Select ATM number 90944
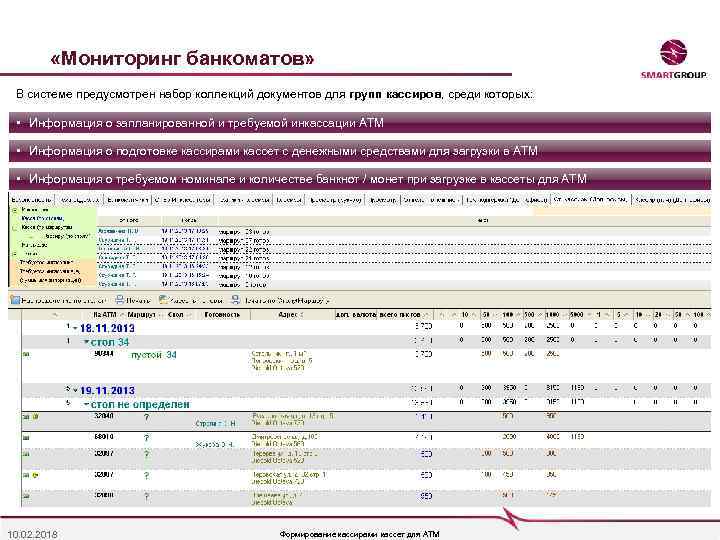Screen dimensions: 720x540 [x=103, y=354]
